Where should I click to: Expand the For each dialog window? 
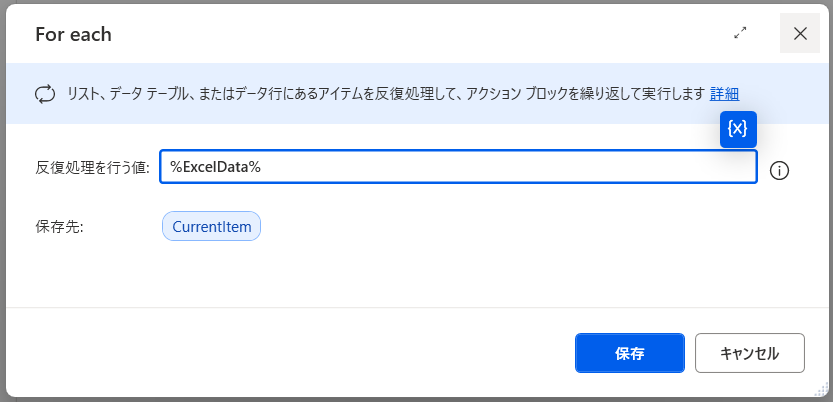740,33
